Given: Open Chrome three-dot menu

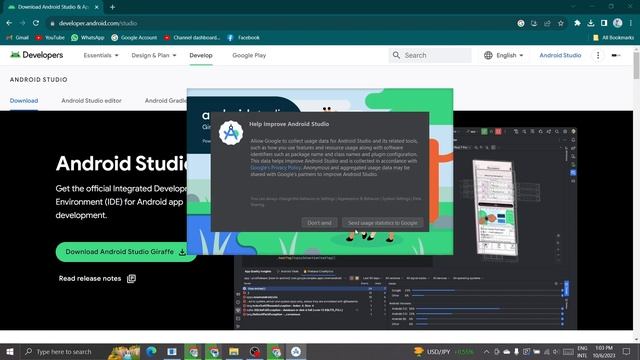Looking at the screenshot, I should coord(631,23).
